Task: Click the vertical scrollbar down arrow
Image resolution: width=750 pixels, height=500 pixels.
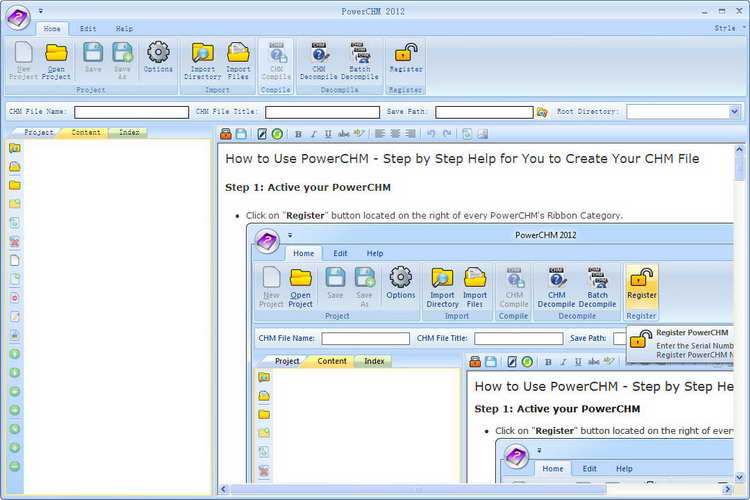Action: [739, 477]
